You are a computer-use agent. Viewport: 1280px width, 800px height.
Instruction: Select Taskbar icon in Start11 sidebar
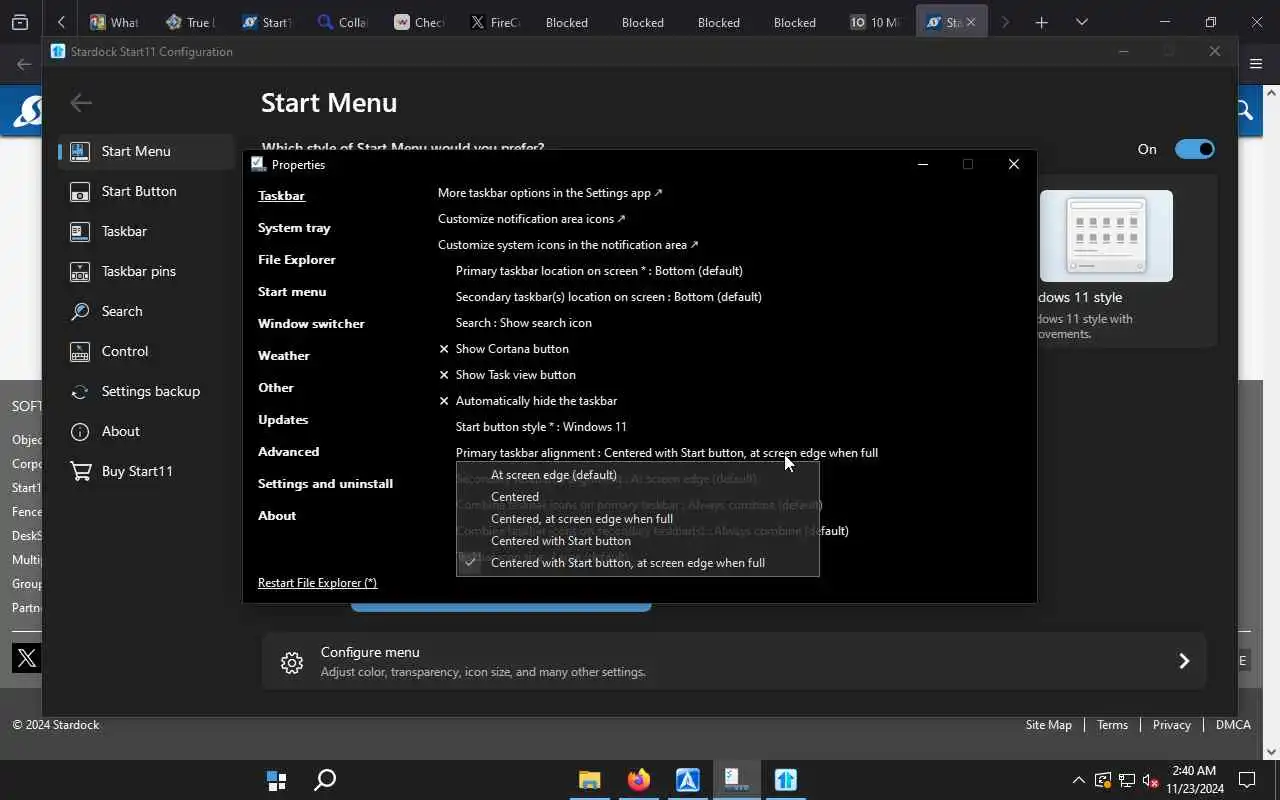[80, 231]
